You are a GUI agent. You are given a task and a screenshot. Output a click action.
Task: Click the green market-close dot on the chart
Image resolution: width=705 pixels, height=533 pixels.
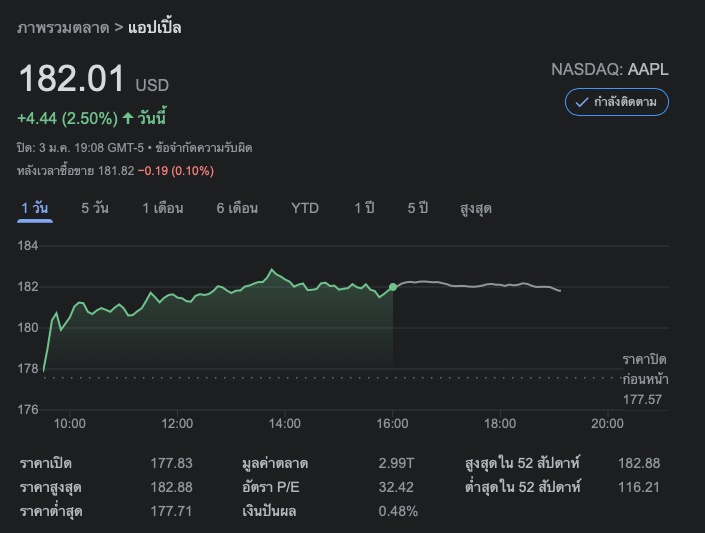click(393, 287)
